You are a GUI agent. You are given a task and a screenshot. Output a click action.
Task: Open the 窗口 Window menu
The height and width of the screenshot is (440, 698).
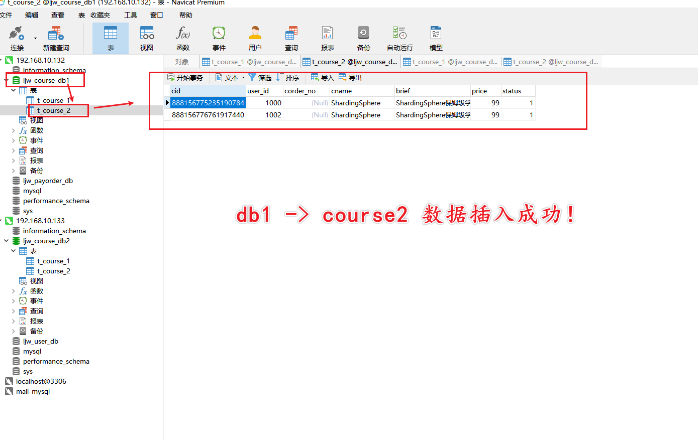157,15
